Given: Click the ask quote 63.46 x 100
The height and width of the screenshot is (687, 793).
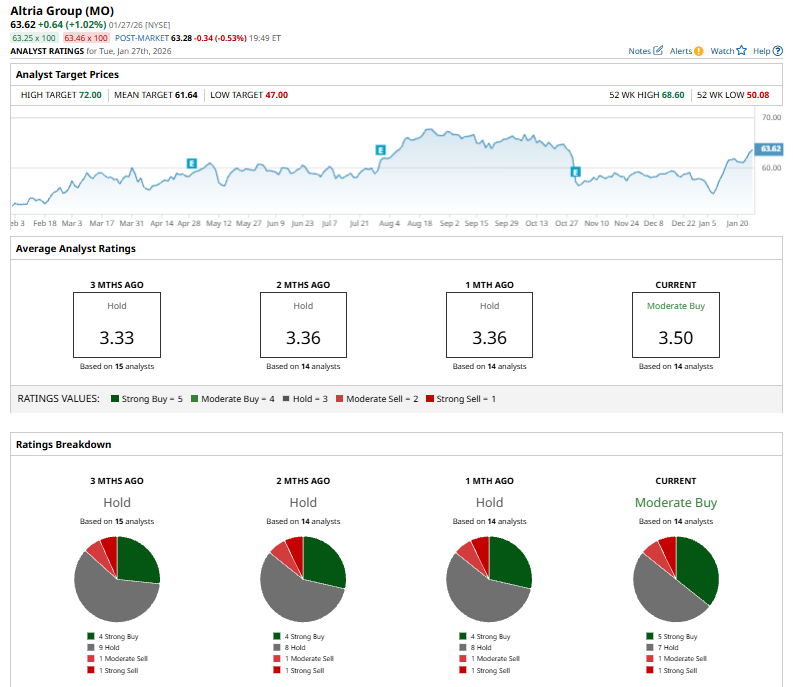Looking at the screenshot, I should tap(86, 38).
